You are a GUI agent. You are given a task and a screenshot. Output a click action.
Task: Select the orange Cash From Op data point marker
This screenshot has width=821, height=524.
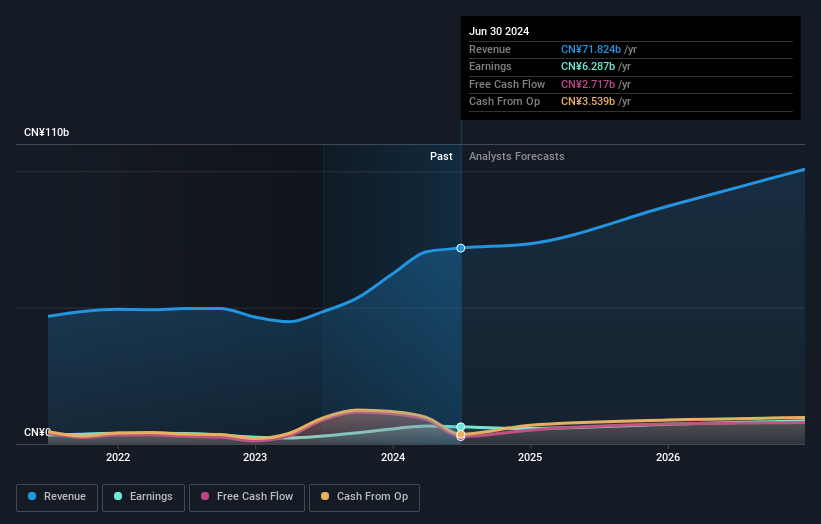[461, 434]
